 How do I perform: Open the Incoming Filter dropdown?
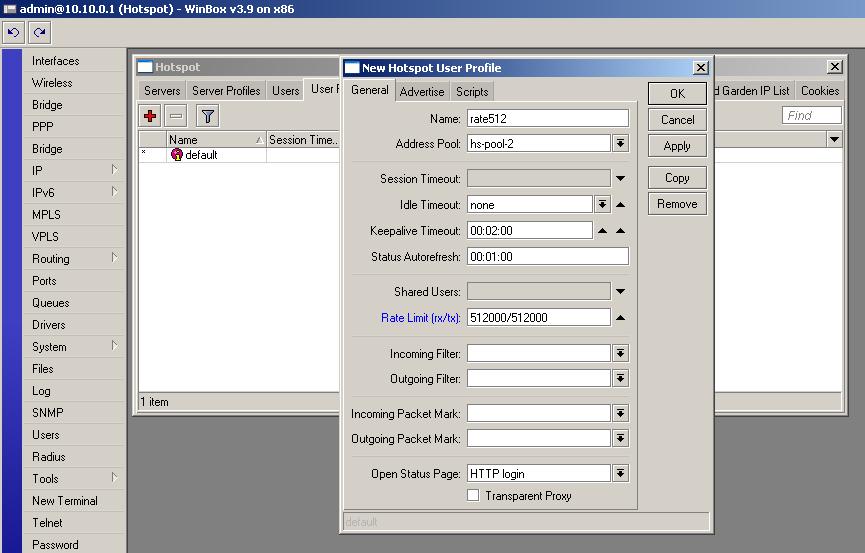pyautogui.click(x=620, y=353)
